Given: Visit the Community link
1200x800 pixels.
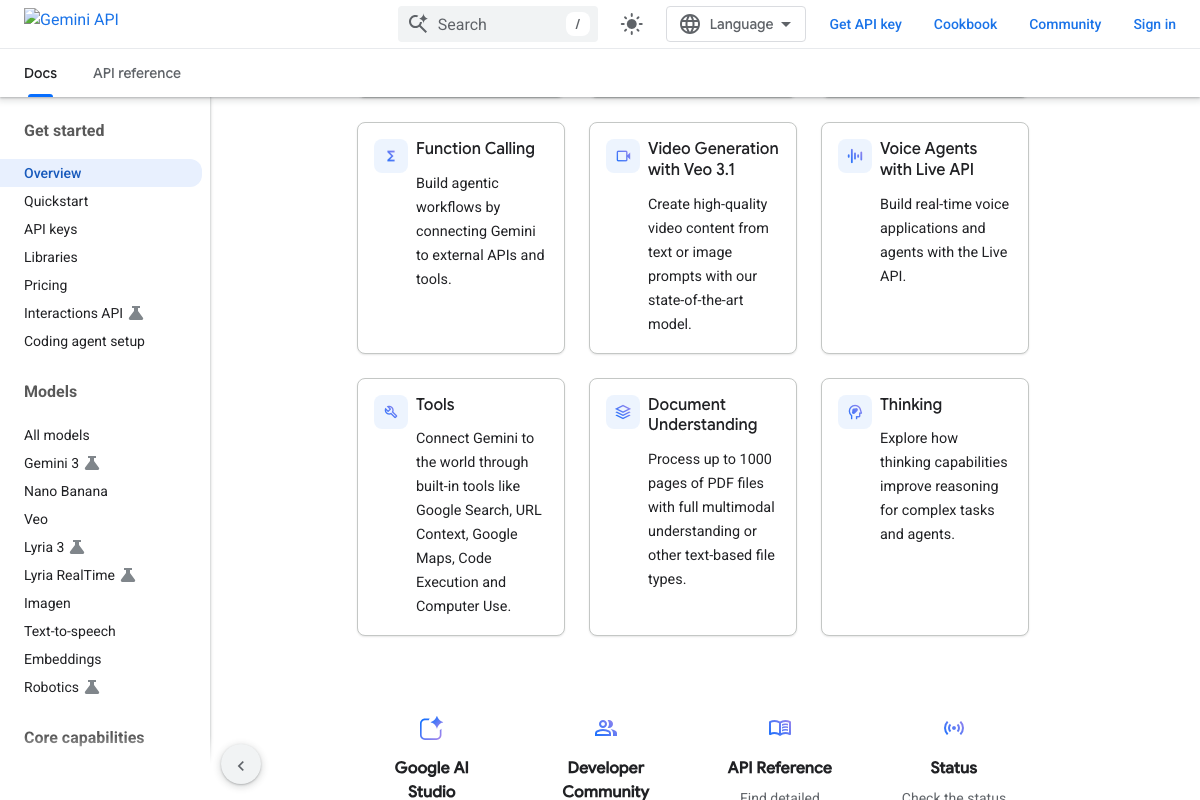Looking at the screenshot, I should (1065, 24).
